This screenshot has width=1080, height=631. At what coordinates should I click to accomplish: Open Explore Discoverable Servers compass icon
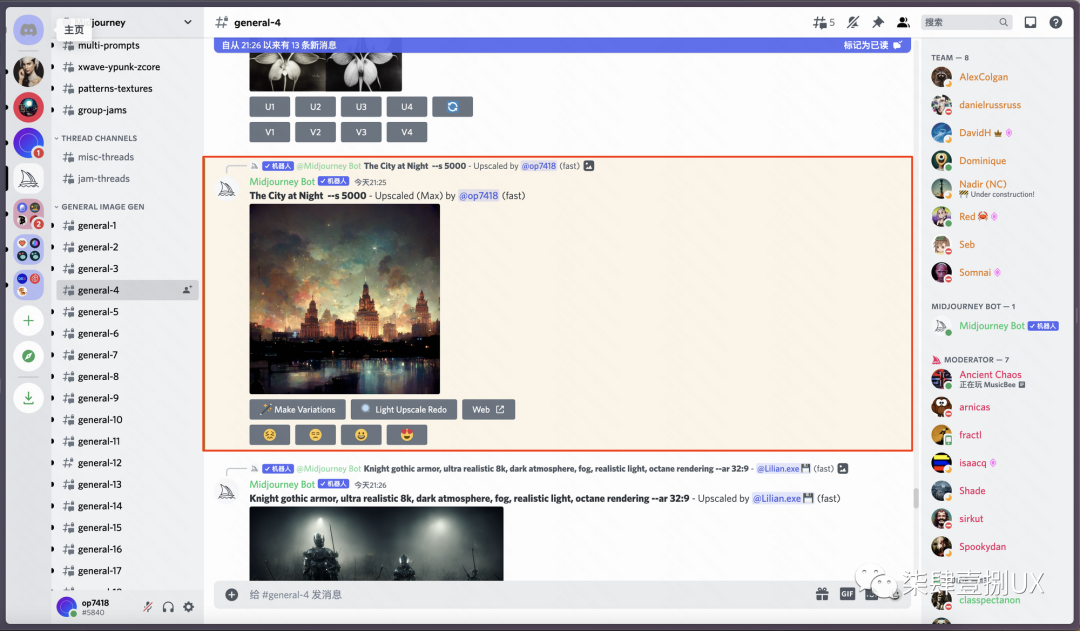(29, 356)
